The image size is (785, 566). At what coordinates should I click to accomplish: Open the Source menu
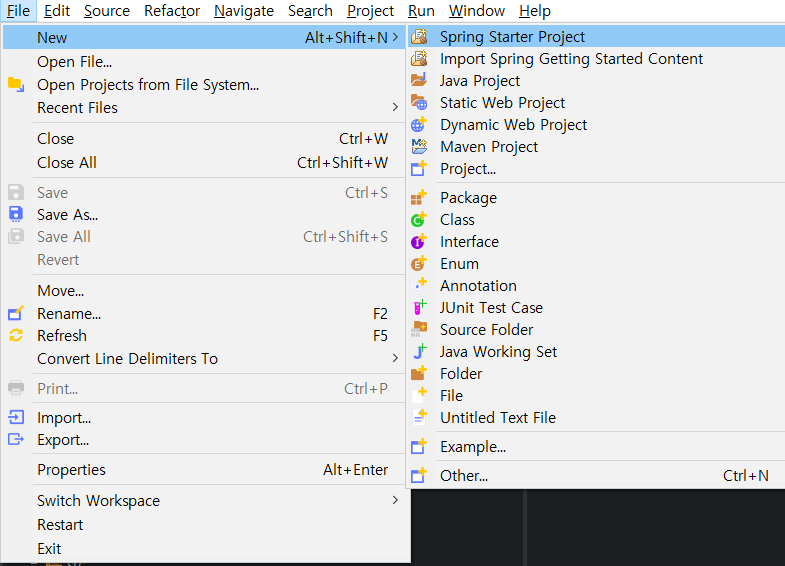click(107, 11)
